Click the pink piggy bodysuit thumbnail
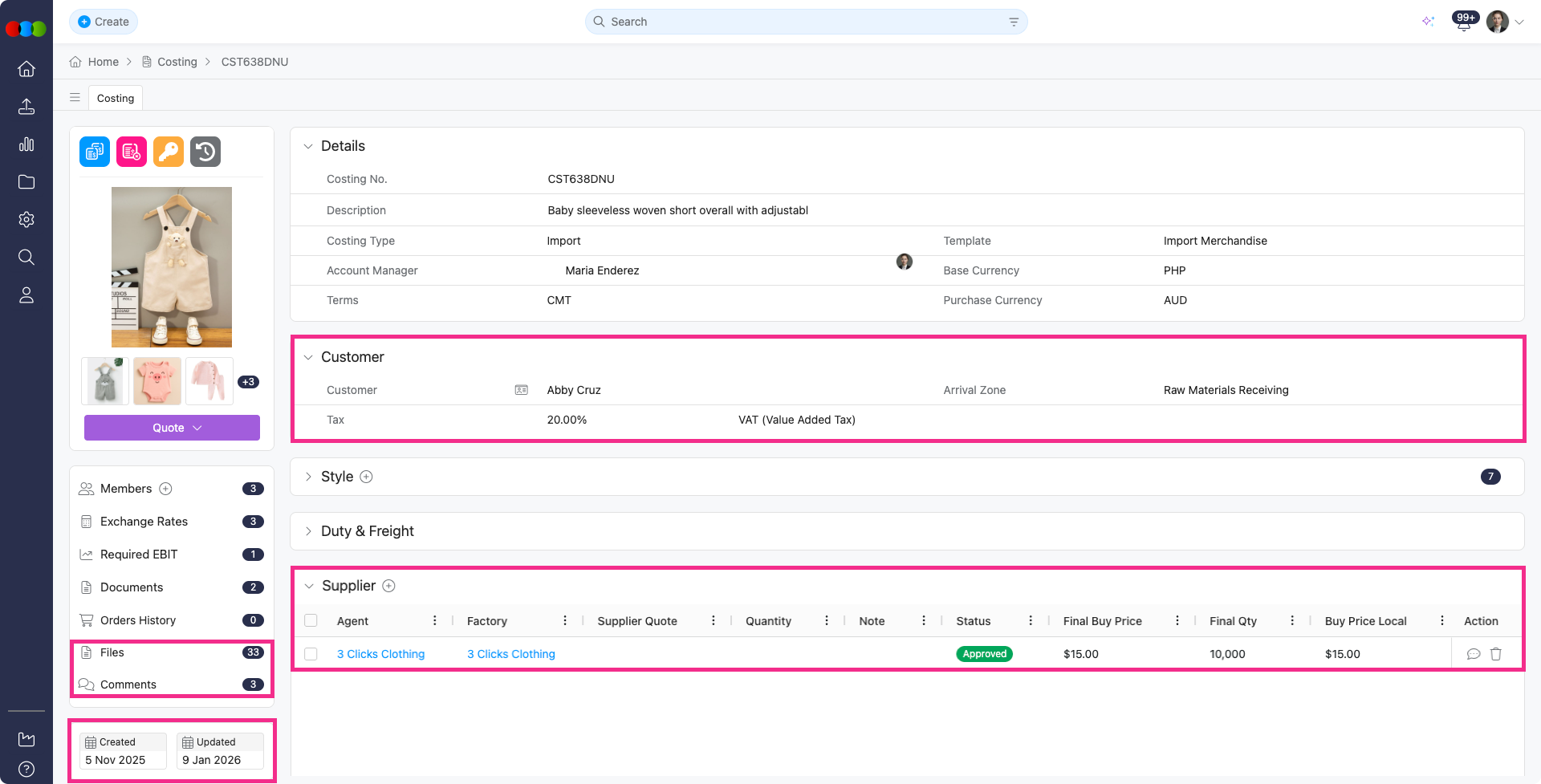Viewport: 1541px width, 784px height. [157, 381]
